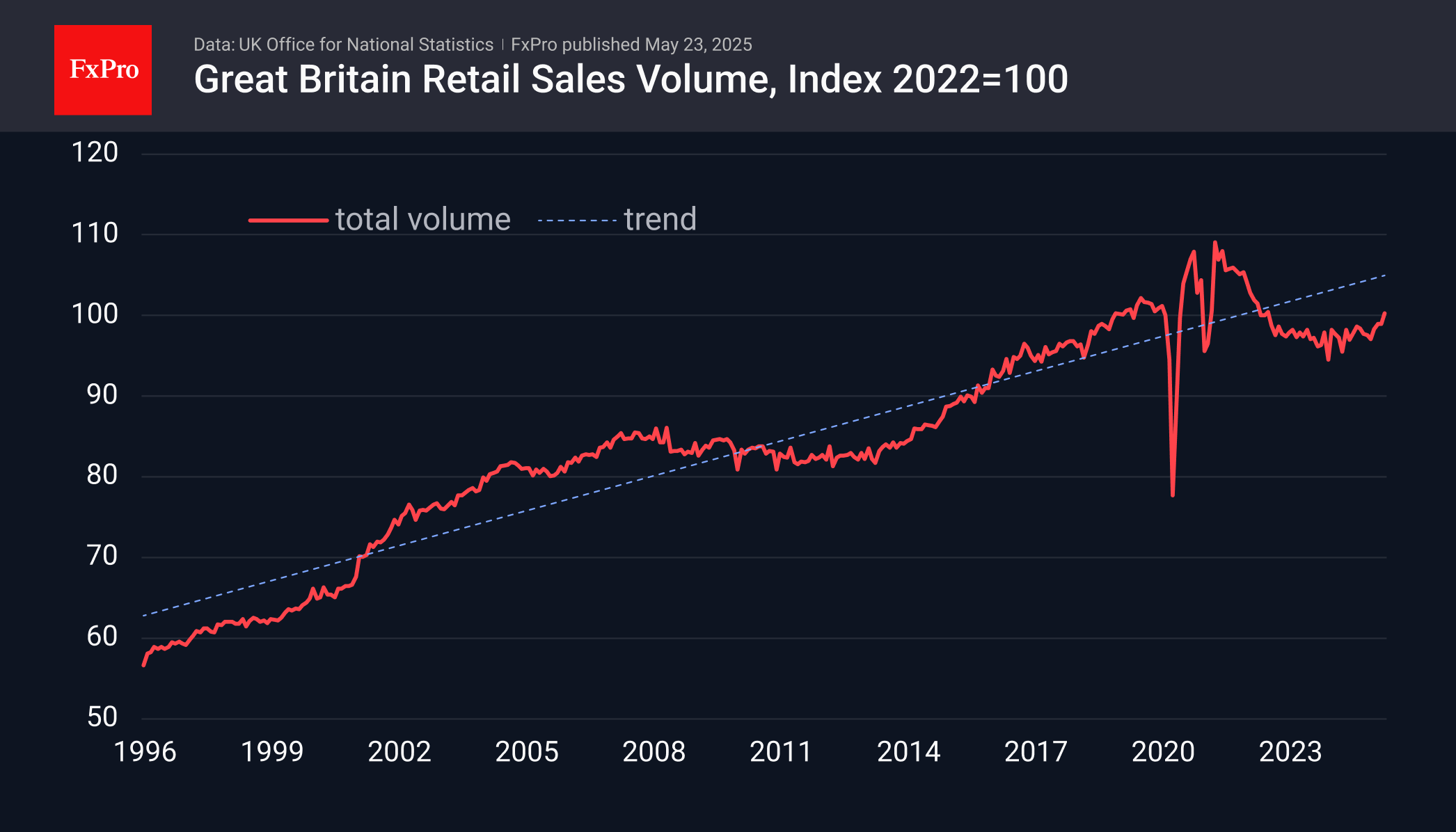Viewport: 1456px width, 832px height.
Task: Click the 2008 x-axis label
Action: 654,752
